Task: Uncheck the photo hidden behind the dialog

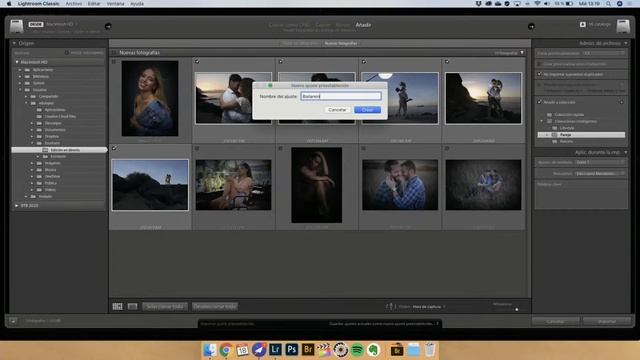Action: pos(280,61)
